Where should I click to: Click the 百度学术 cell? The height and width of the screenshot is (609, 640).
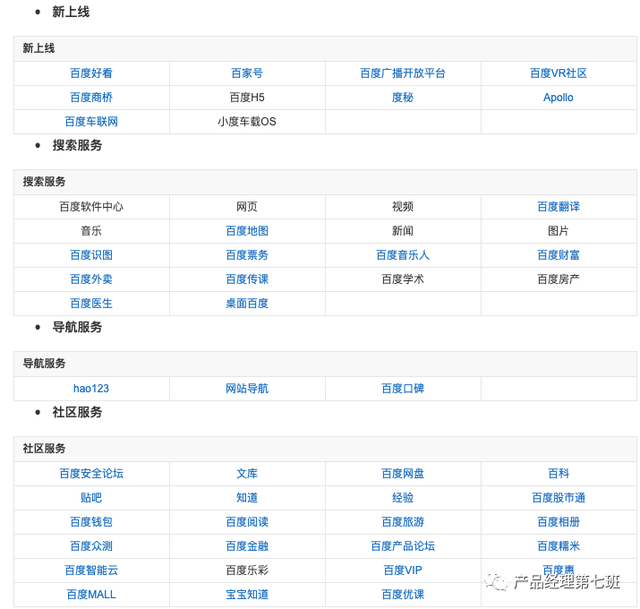coord(402,279)
